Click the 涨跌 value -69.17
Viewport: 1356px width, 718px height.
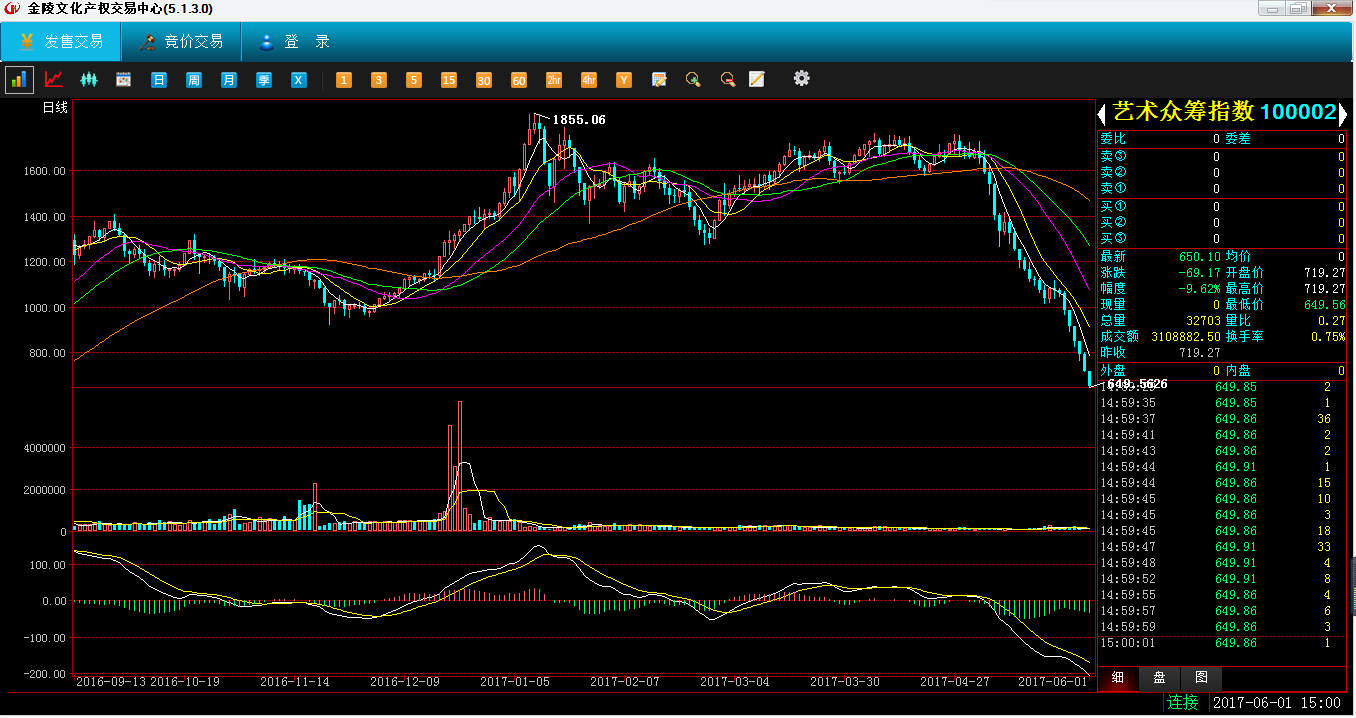[1200, 272]
